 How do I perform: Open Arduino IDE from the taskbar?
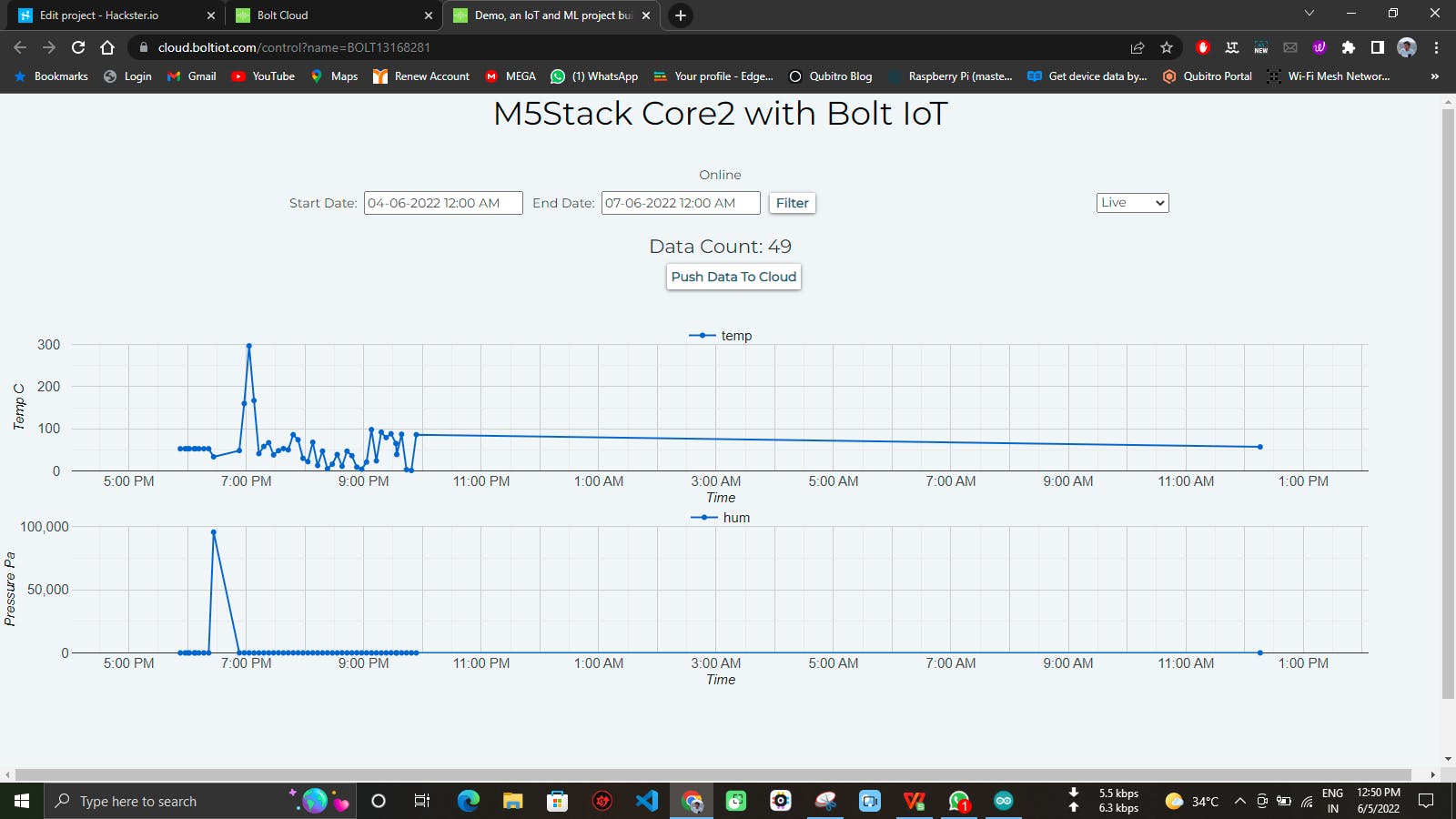coord(1004,801)
